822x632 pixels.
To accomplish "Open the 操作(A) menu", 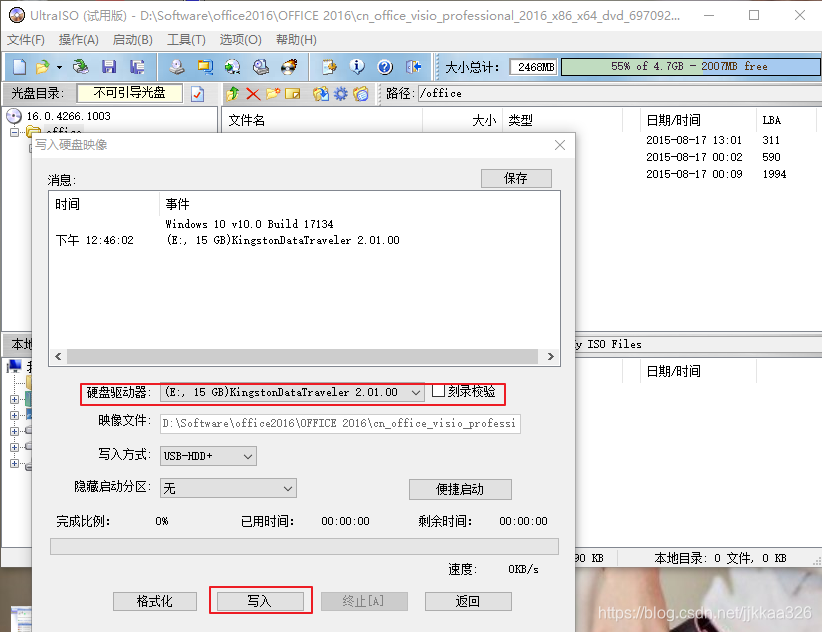I will 79,40.
